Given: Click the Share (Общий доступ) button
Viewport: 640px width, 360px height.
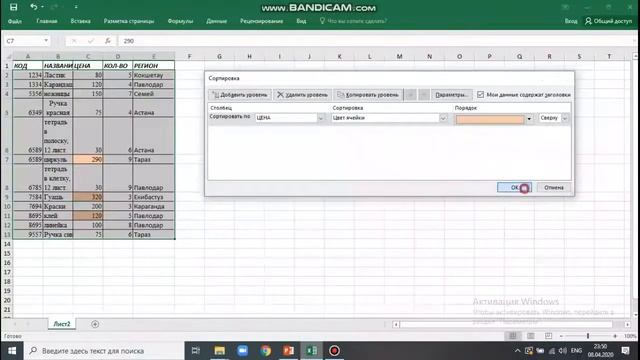Looking at the screenshot, I should (x=609, y=21).
